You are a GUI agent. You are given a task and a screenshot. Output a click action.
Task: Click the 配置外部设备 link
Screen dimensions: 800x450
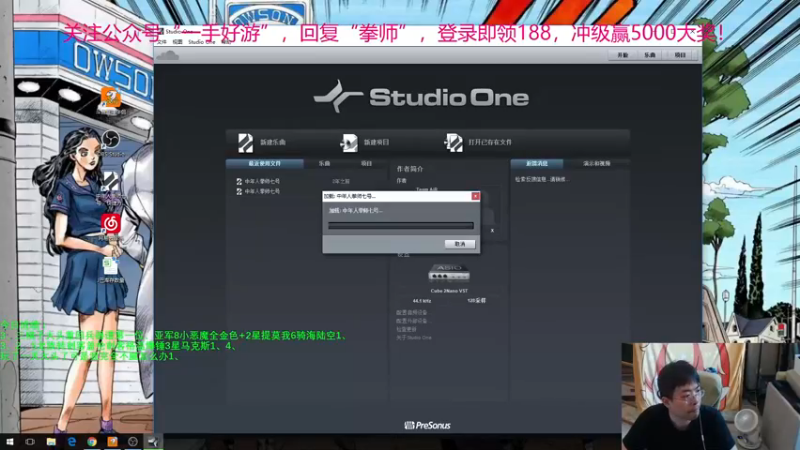click(x=413, y=321)
